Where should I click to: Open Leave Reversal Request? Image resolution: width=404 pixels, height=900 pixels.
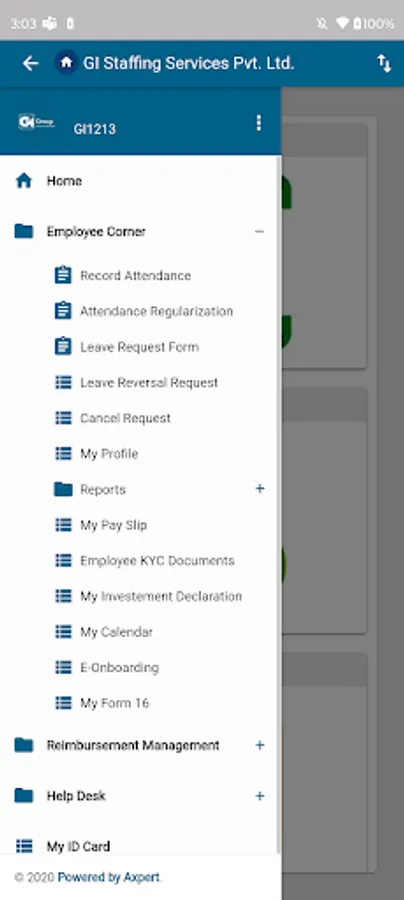[149, 382]
